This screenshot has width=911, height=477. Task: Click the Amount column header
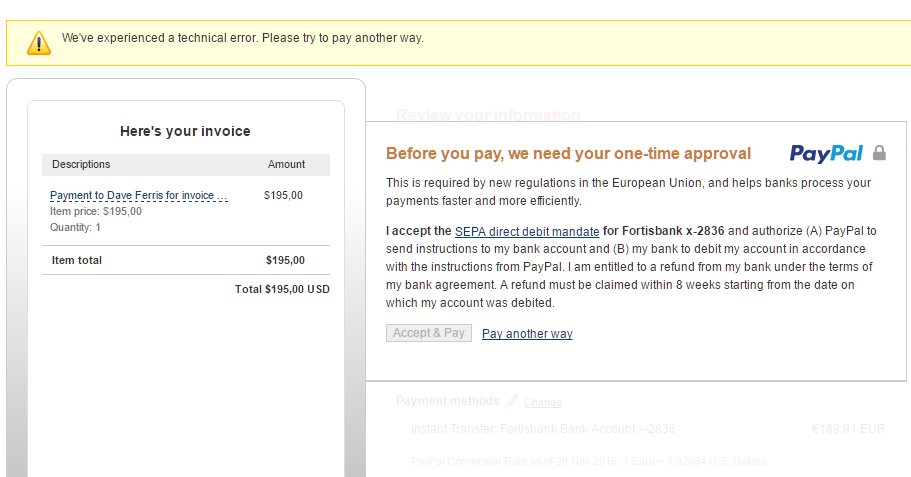pos(286,164)
